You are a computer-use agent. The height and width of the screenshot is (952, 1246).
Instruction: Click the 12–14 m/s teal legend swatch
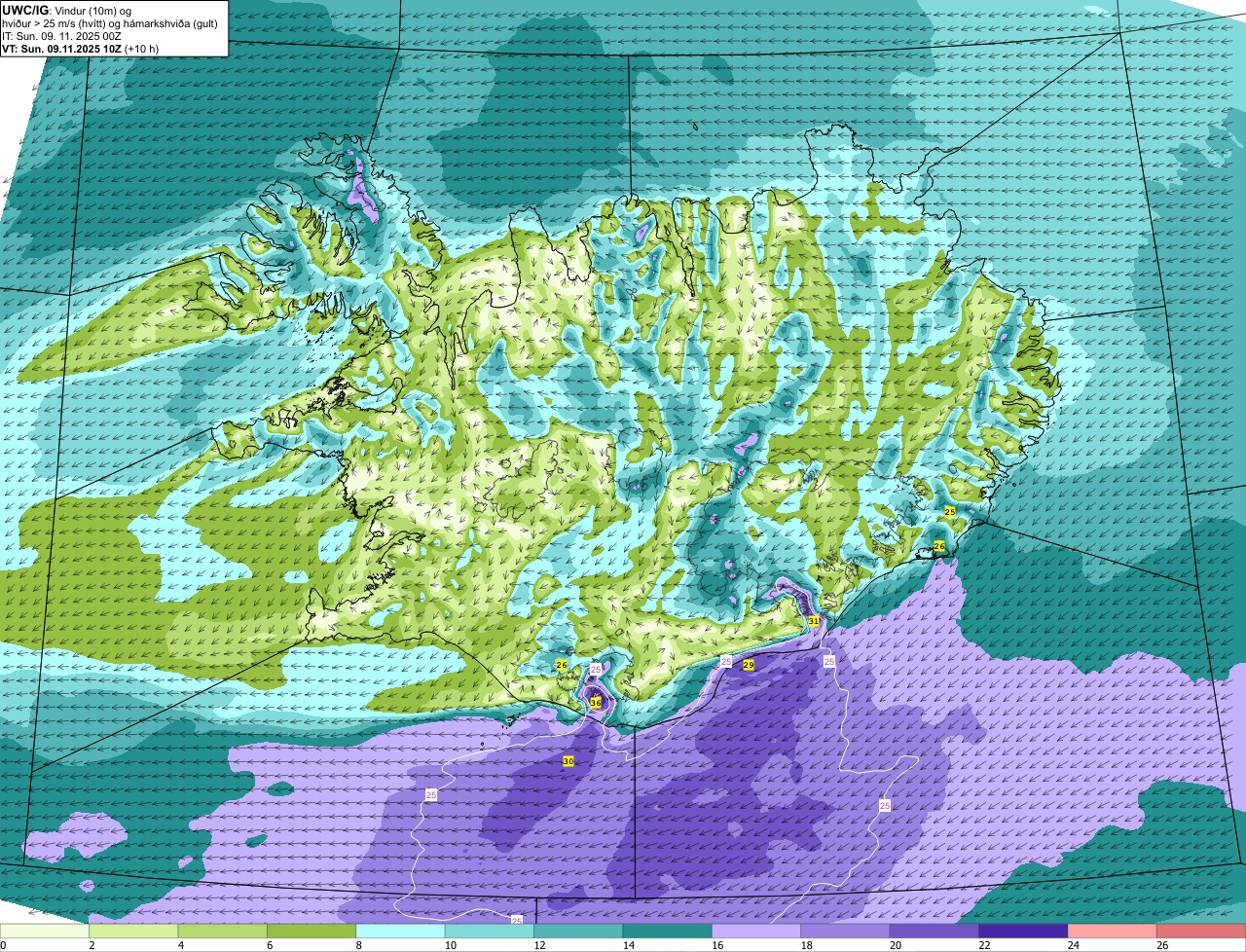tap(578, 931)
